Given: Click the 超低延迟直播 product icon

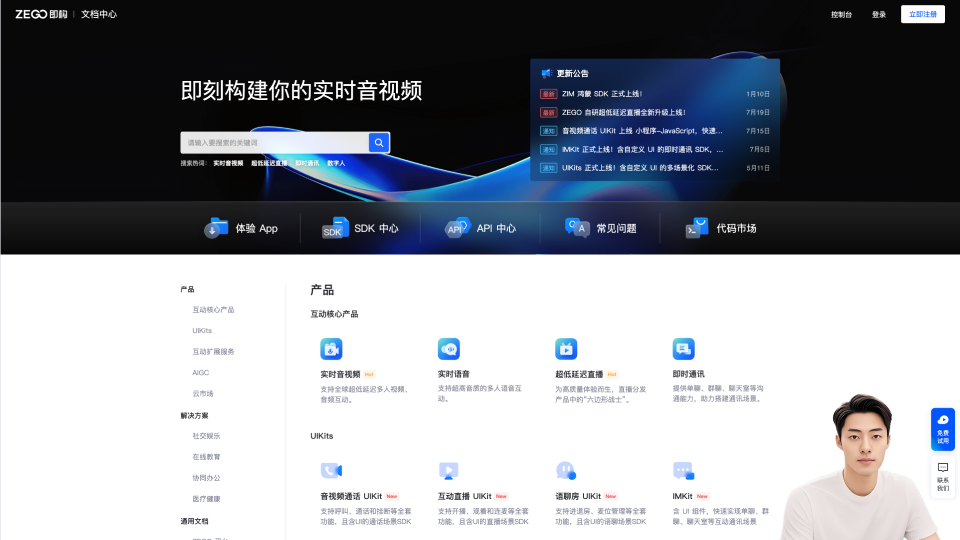Looking at the screenshot, I should pyautogui.click(x=566, y=349).
